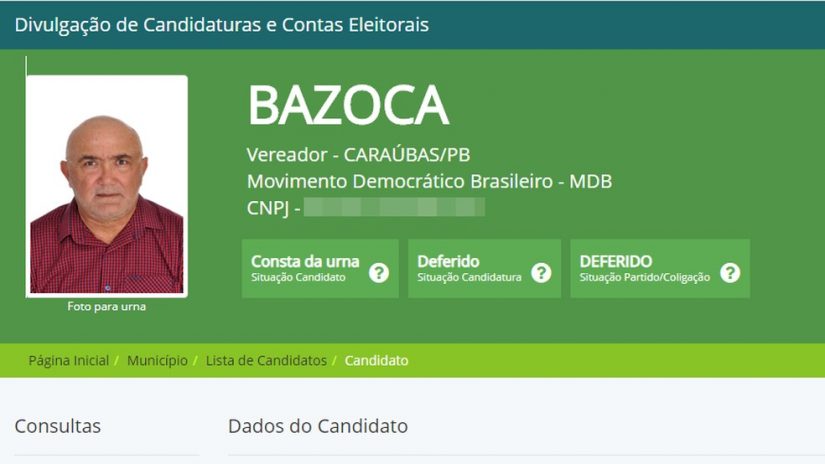This screenshot has width=825, height=464.
Task: Go to Página Inicial in the breadcrumb
Action: 68,360
